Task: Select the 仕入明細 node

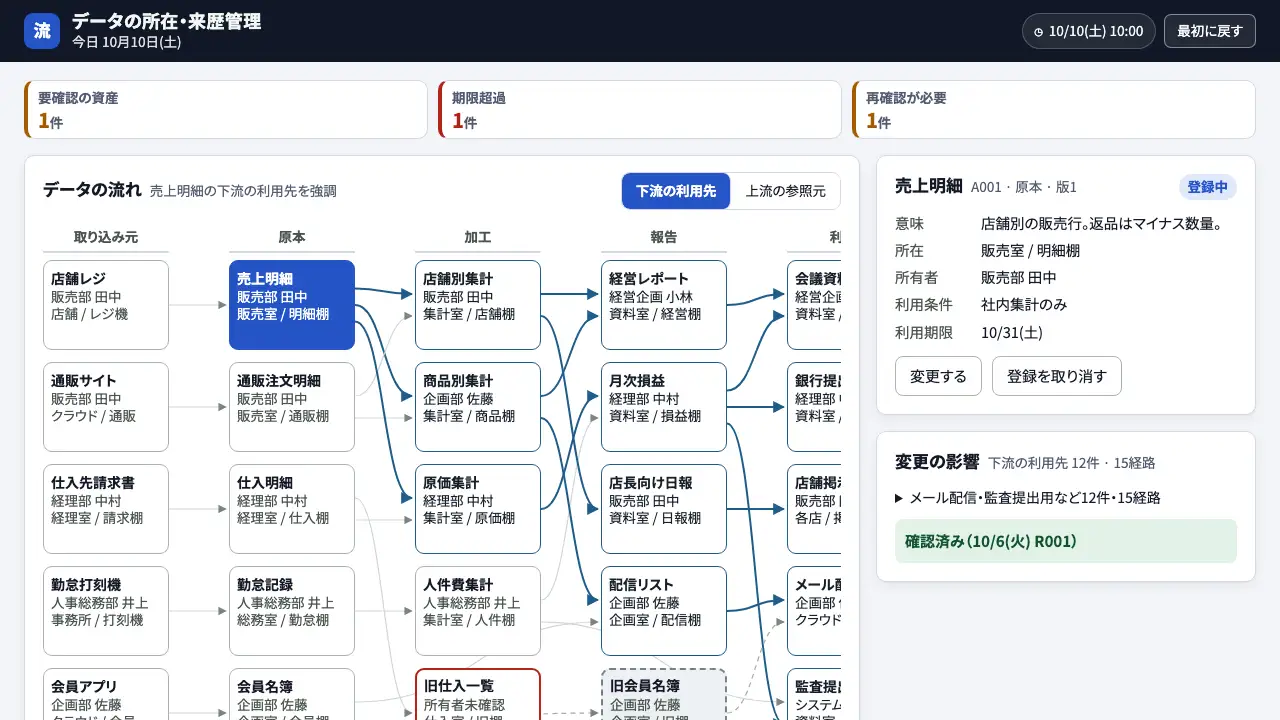Action: tap(292, 509)
